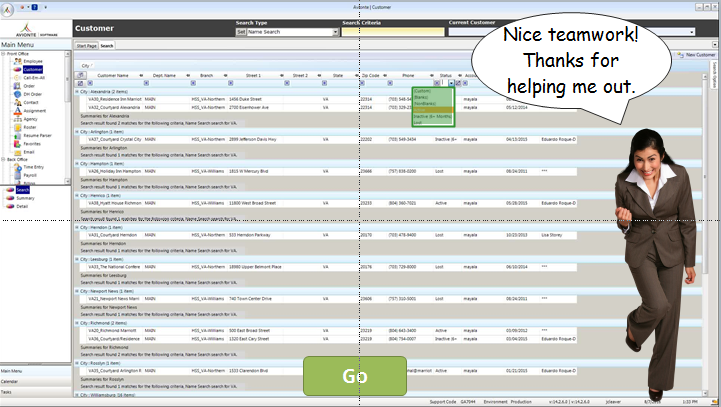Open the Tasks bottom navigation bar
The image size is (721, 407).
point(36,392)
